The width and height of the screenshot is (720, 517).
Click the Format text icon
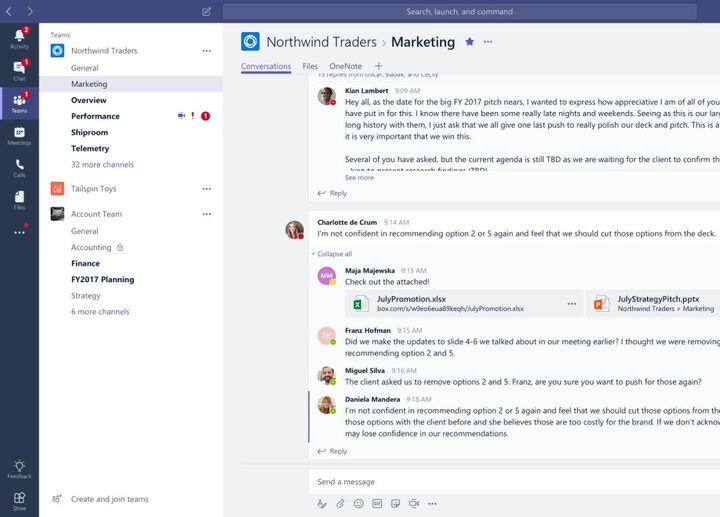click(x=322, y=504)
